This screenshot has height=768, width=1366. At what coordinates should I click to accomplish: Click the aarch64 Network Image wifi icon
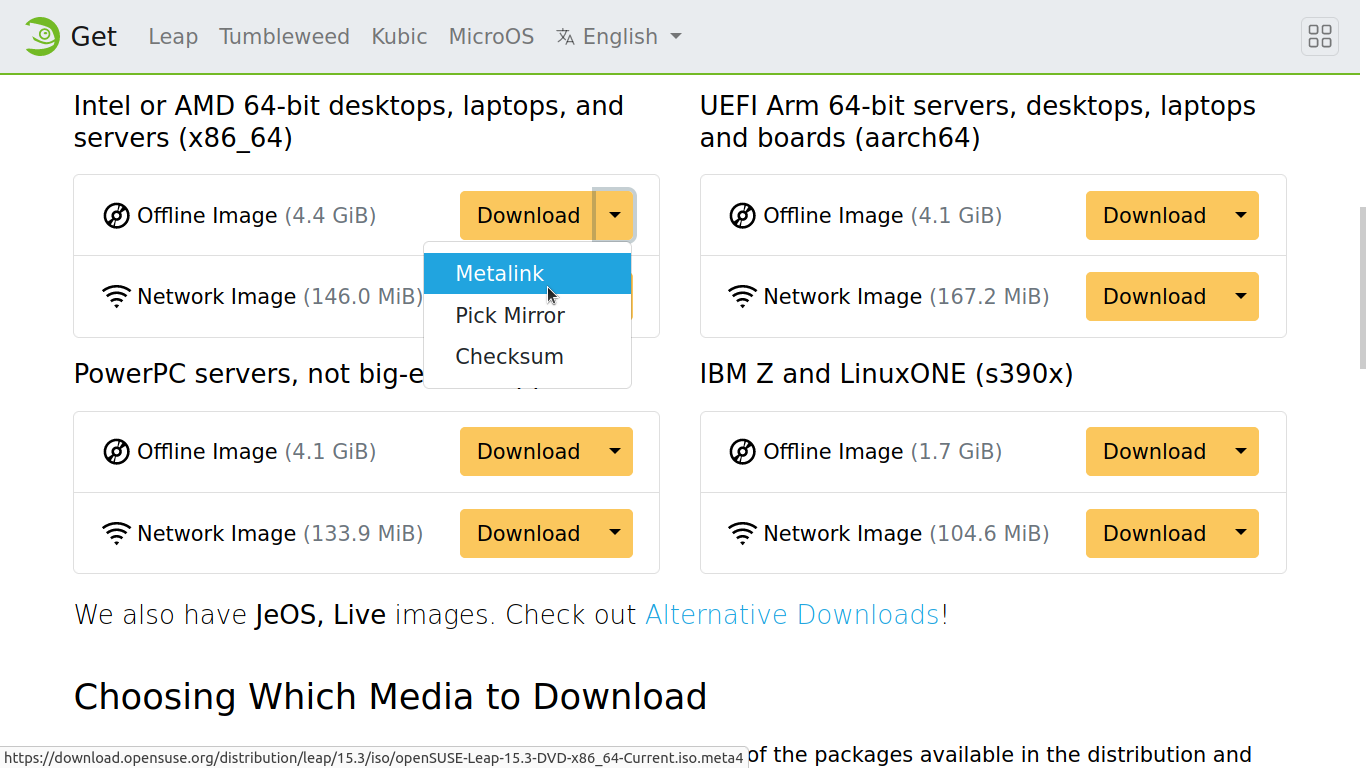tap(742, 297)
